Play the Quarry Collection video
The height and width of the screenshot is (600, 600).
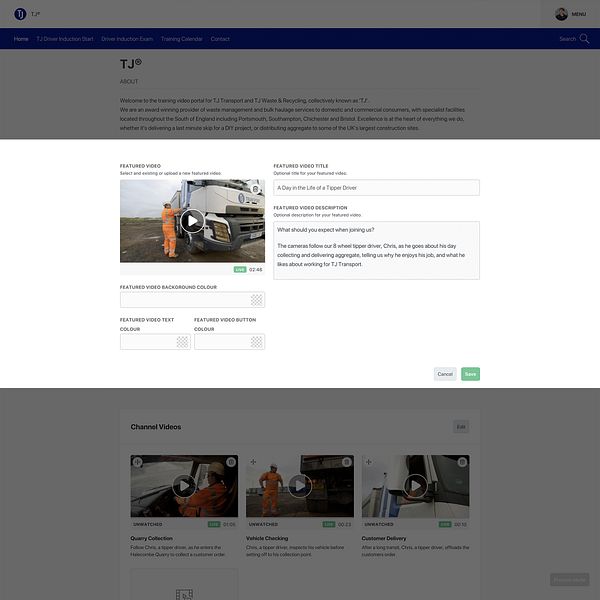pos(184,486)
